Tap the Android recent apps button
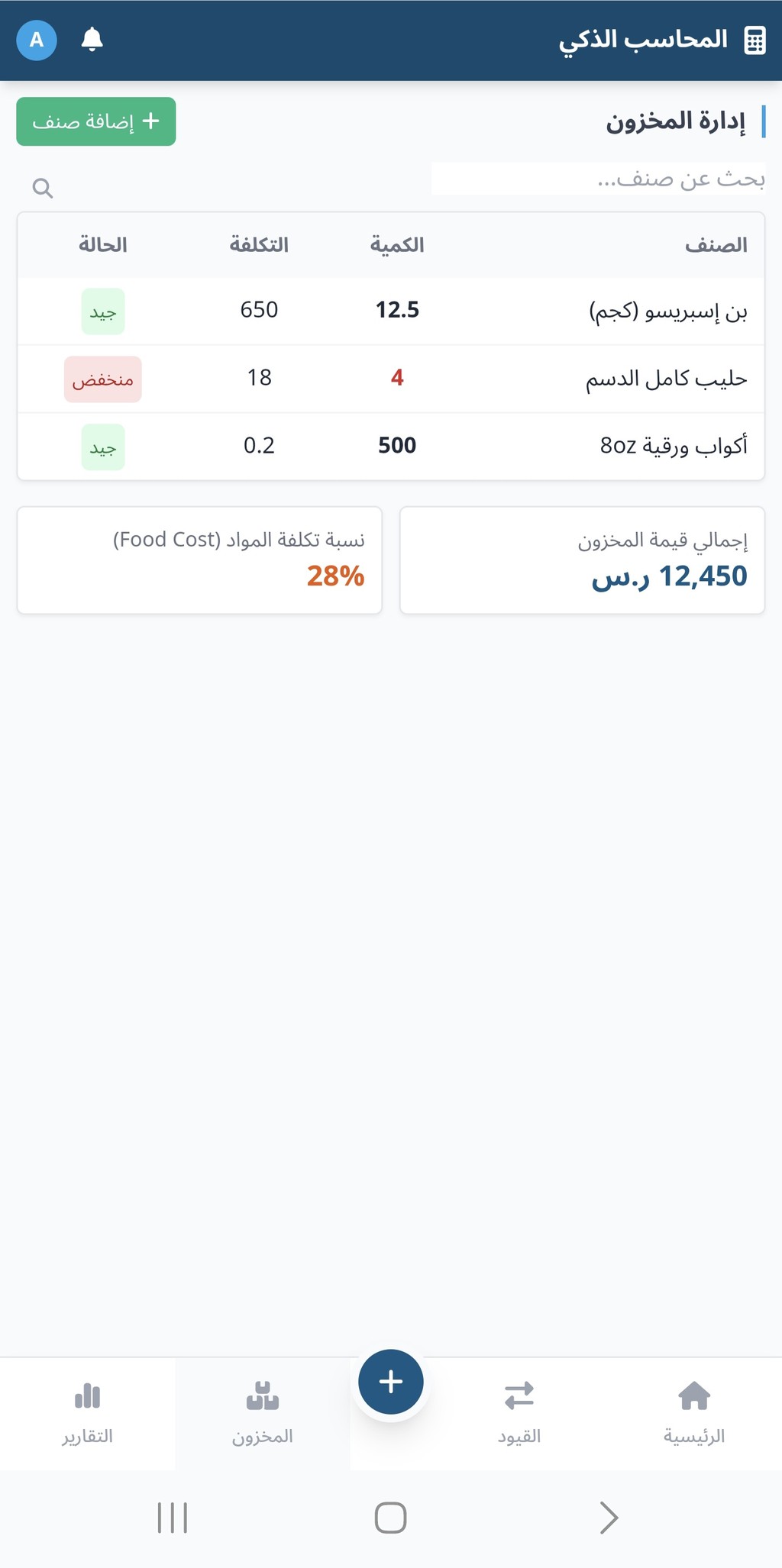This screenshot has width=782, height=1568. pyautogui.click(x=173, y=1518)
